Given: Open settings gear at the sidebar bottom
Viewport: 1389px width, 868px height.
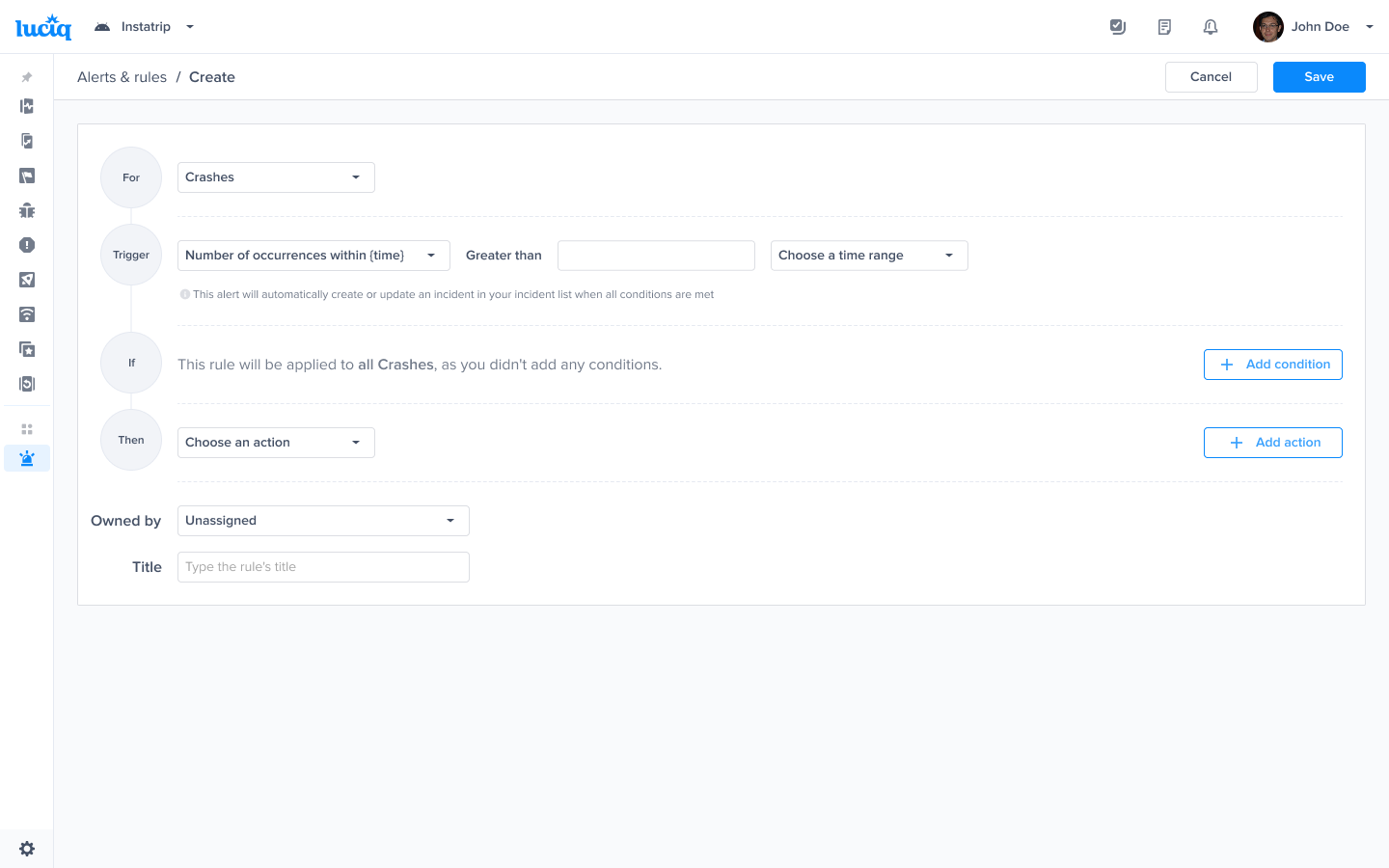Looking at the screenshot, I should [x=27, y=849].
